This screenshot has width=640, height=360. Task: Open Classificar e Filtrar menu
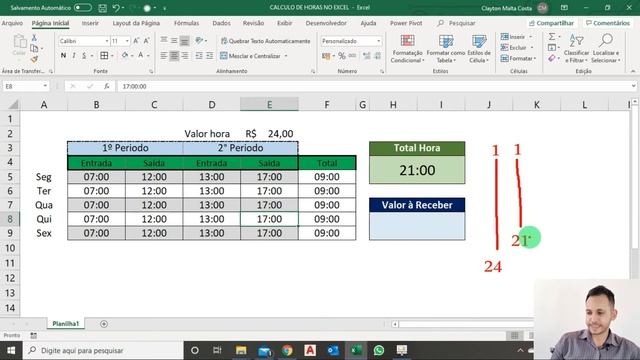pos(576,49)
